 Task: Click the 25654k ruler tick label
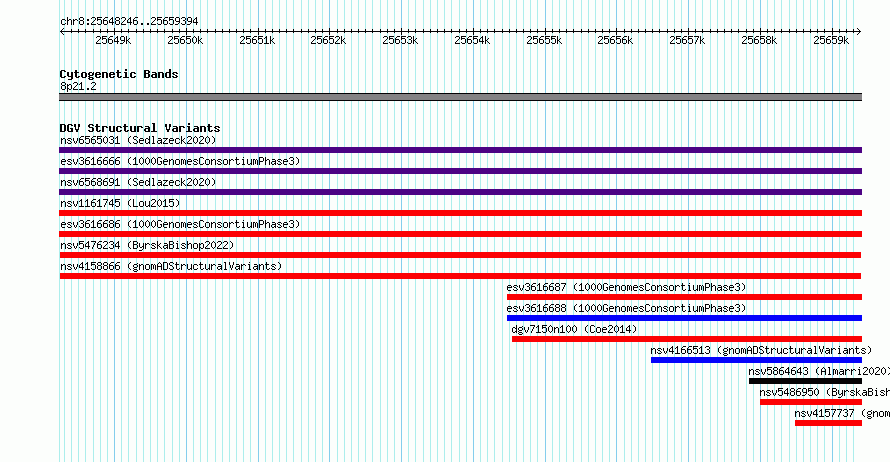[472, 40]
